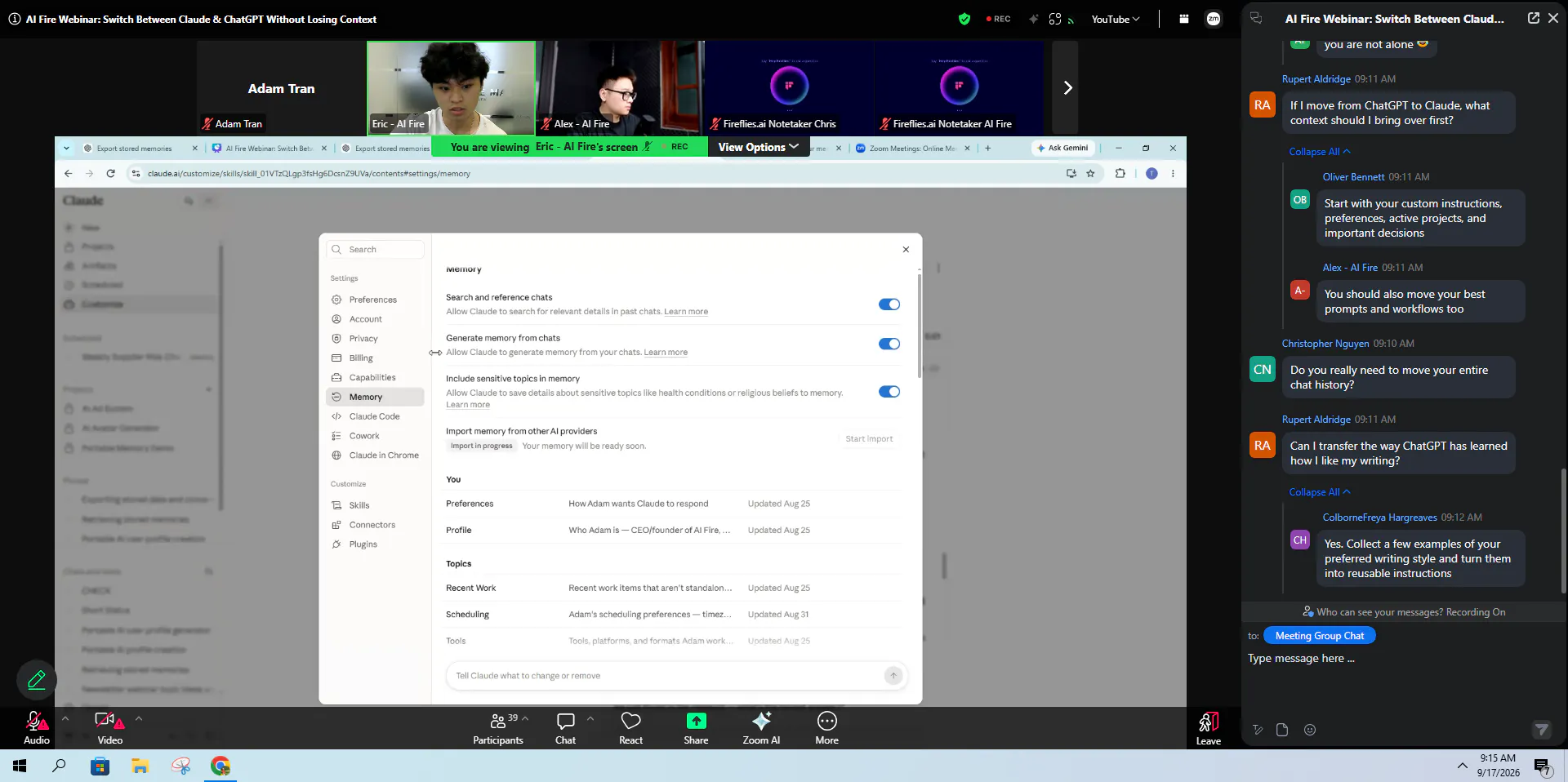Expand participants options arrow
Screen dimensions: 1568x782
click(x=525, y=718)
